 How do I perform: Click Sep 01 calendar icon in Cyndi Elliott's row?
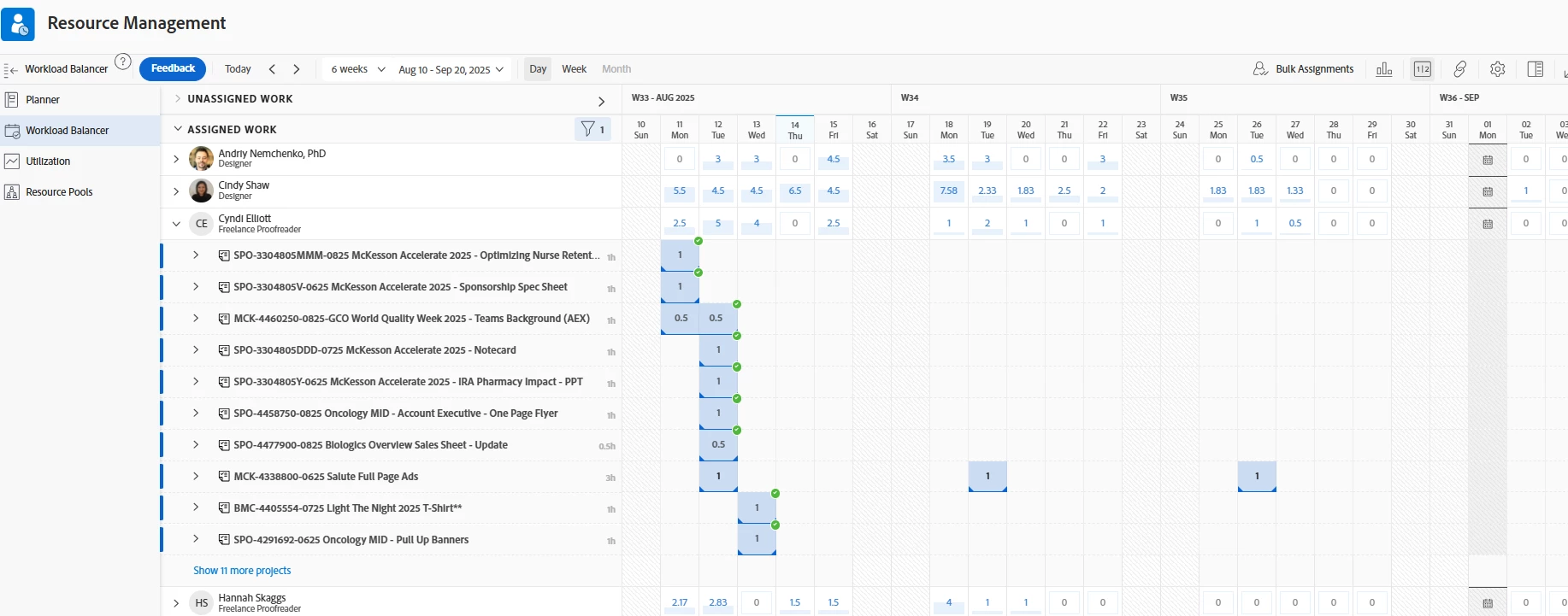click(1488, 224)
